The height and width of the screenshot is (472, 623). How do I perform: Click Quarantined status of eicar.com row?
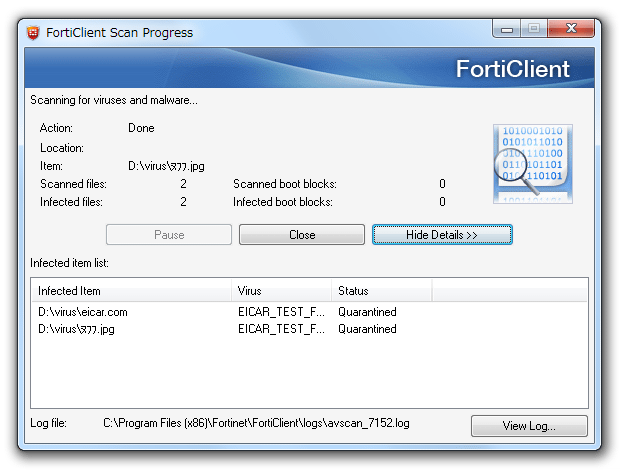pos(367,312)
